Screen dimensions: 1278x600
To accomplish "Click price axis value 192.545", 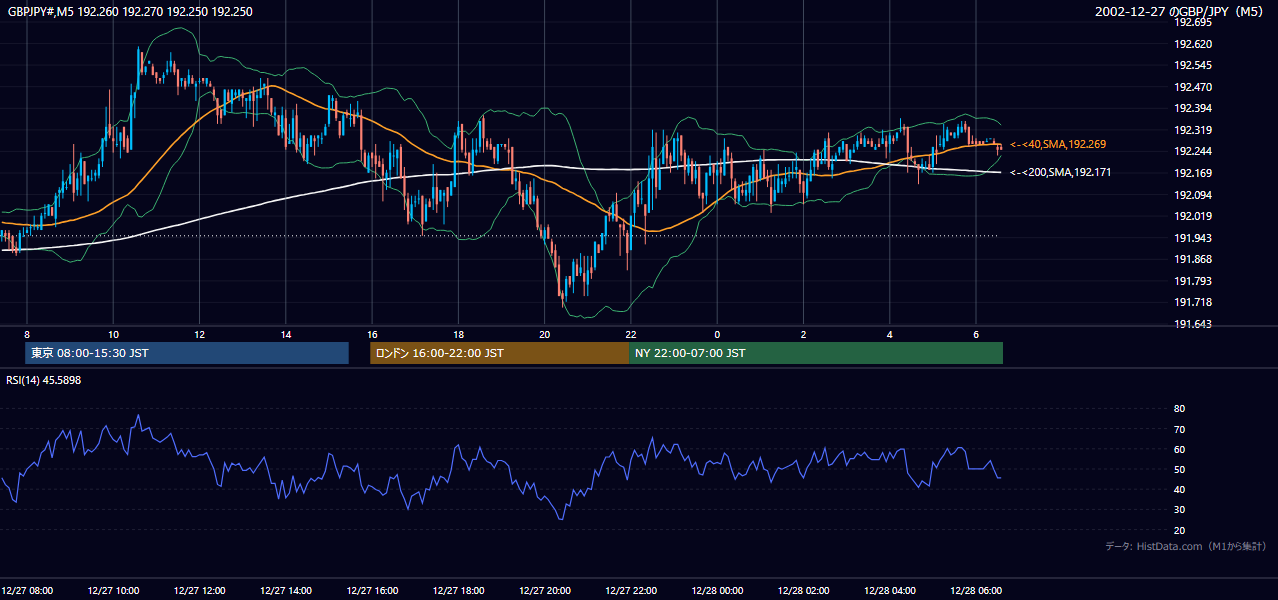I will 1193,65.
